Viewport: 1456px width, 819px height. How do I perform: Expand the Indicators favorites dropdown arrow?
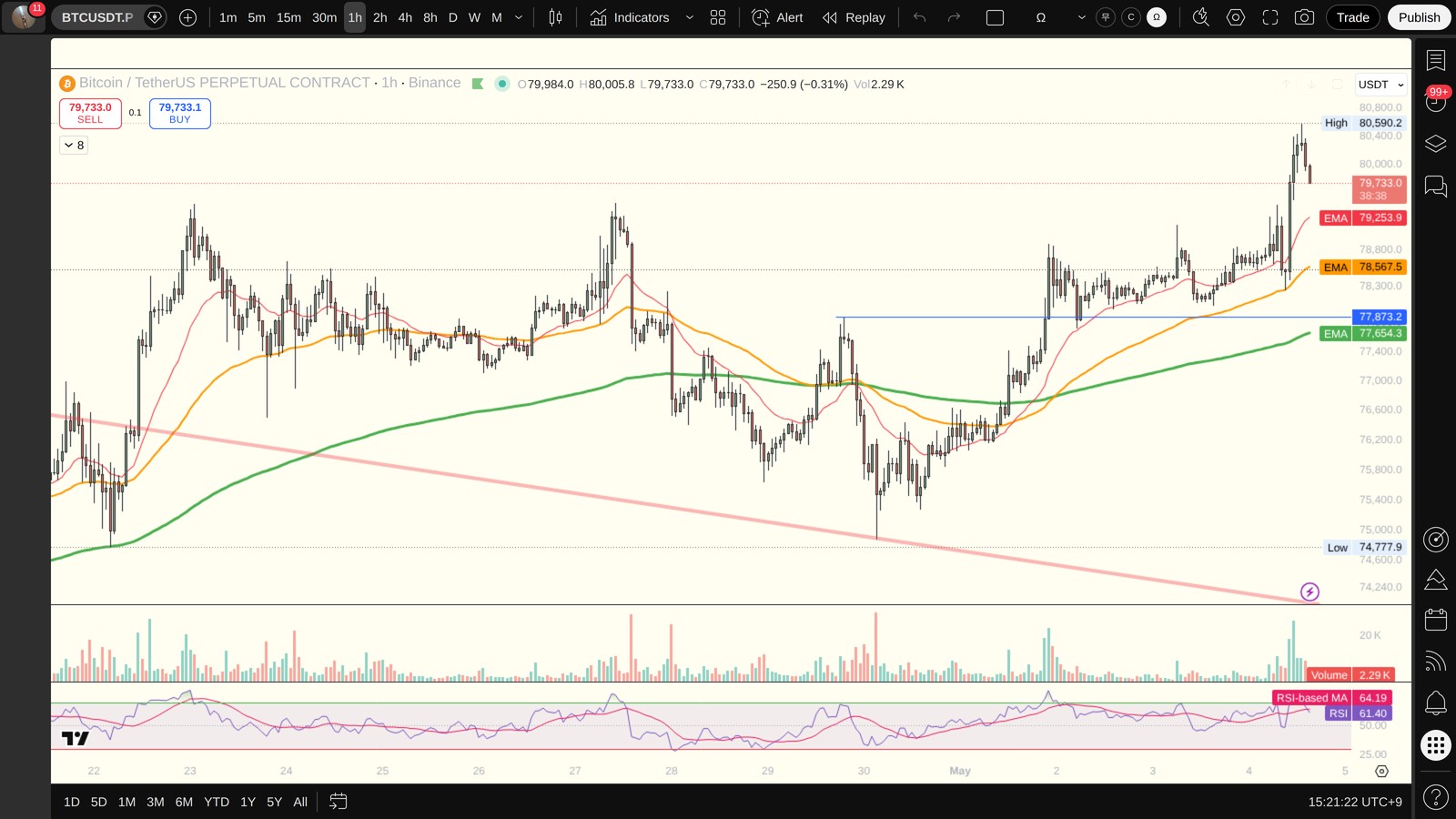(x=689, y=17)
